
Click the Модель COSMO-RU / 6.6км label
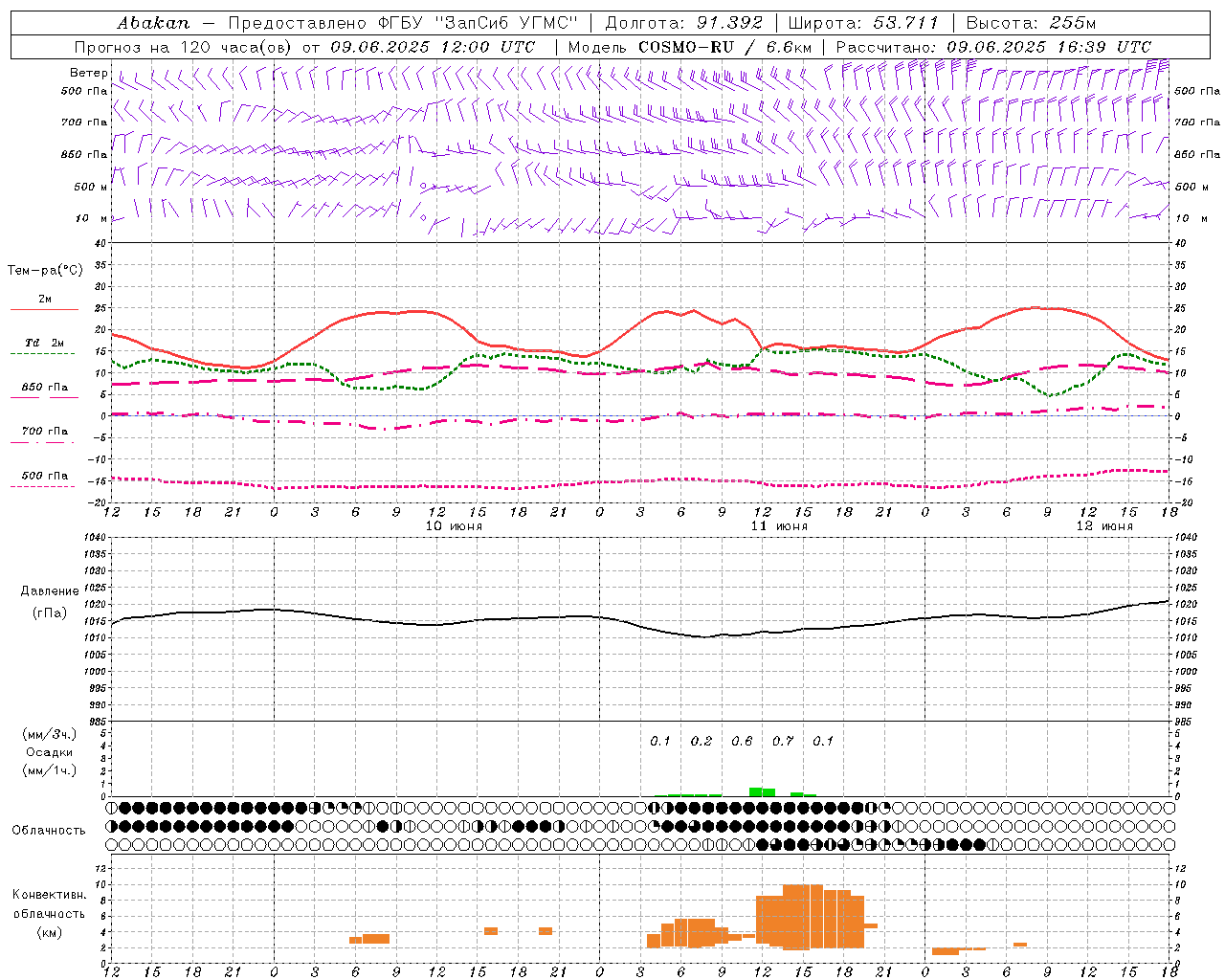689,47
